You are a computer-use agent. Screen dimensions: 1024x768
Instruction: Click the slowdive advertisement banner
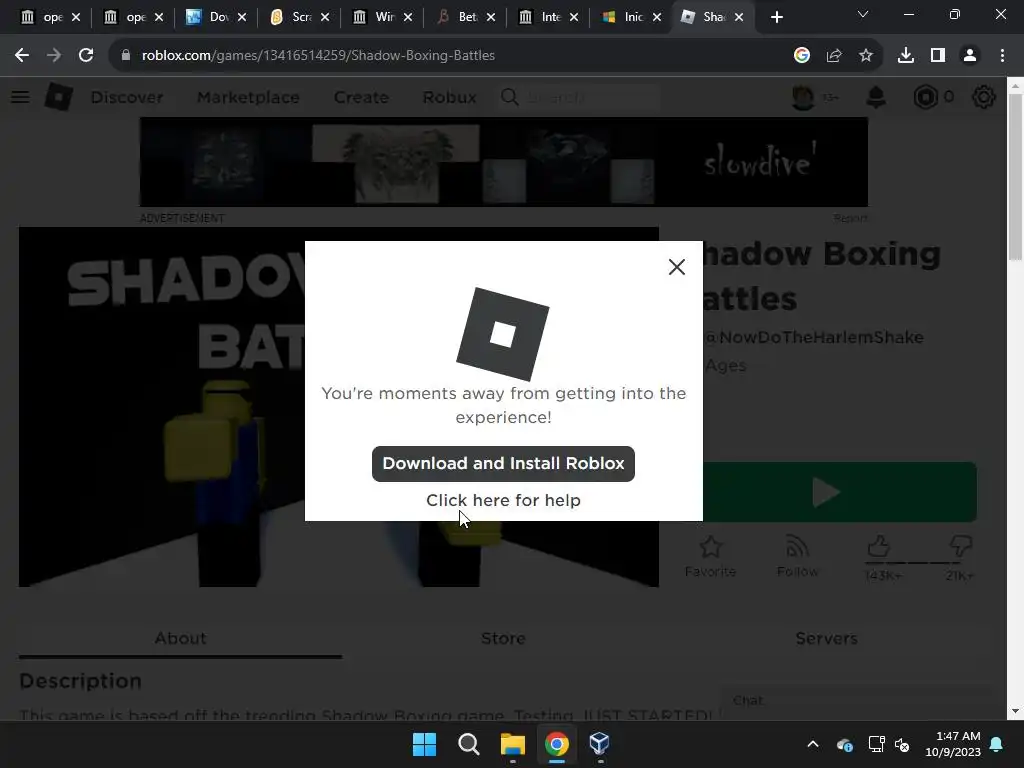pyautogui.click(x=504, y=162)
